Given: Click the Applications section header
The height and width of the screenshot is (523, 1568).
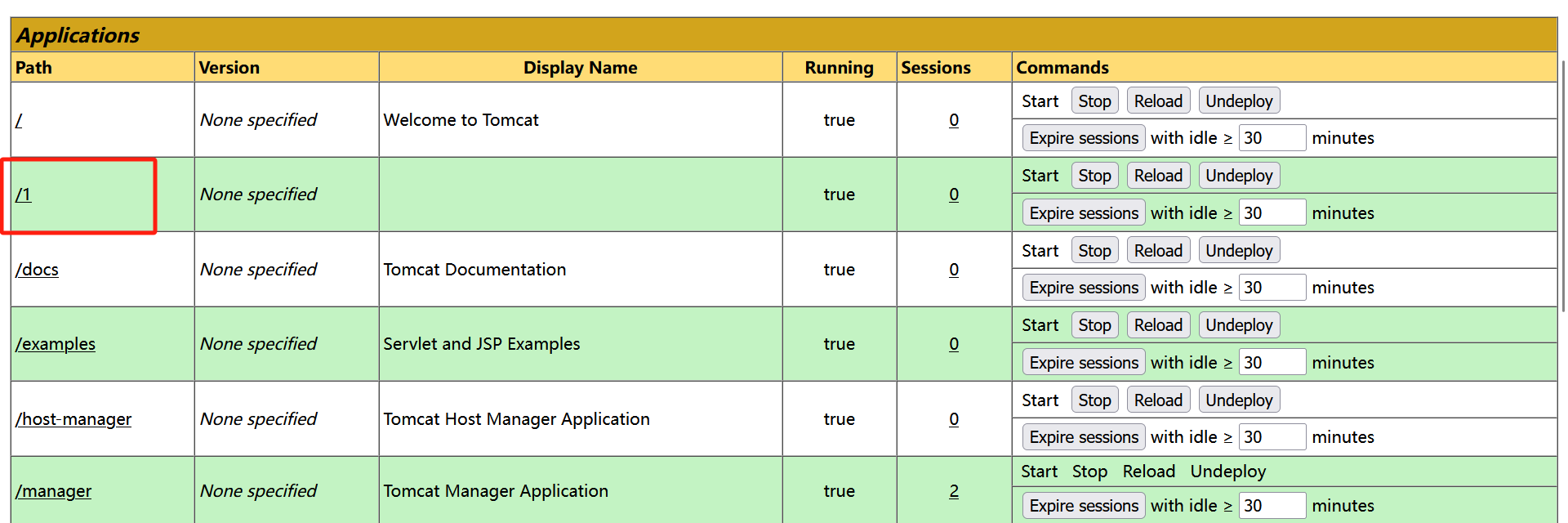Looking at the screenshot, I should [x=784, y=35].
